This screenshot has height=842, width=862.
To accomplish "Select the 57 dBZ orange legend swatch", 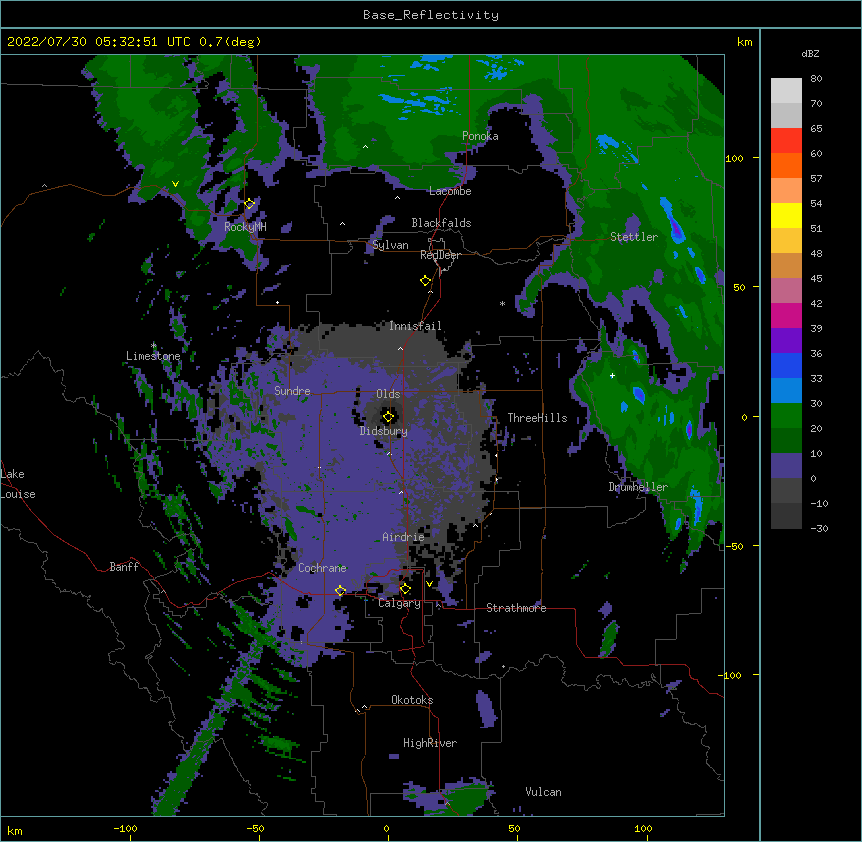I will (786, 165).
